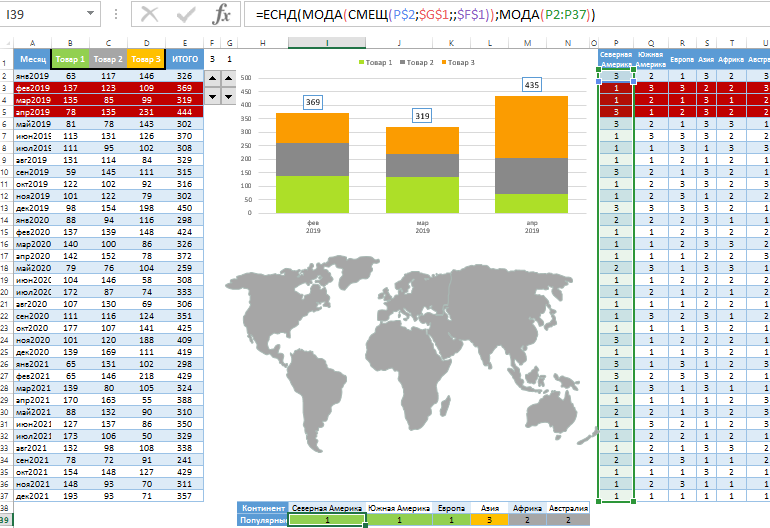Click the up arrow of column G spinner
The height and width of the screenshot is (528, 770).
point(229,78)
